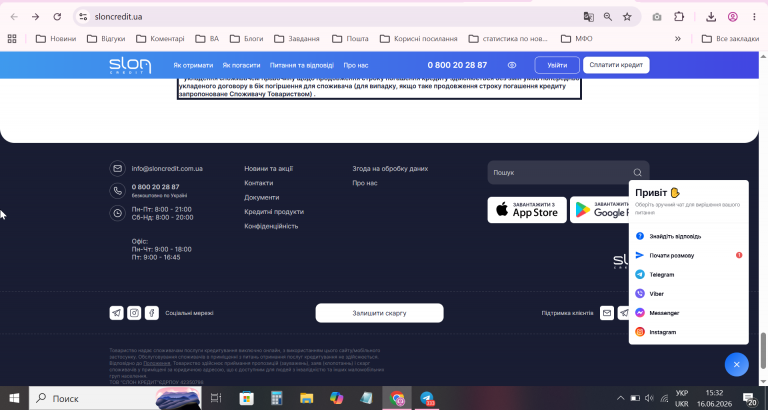
Task: Click the Сплатити кредит button
Action: pyautogui.click(x=616, y=65)
